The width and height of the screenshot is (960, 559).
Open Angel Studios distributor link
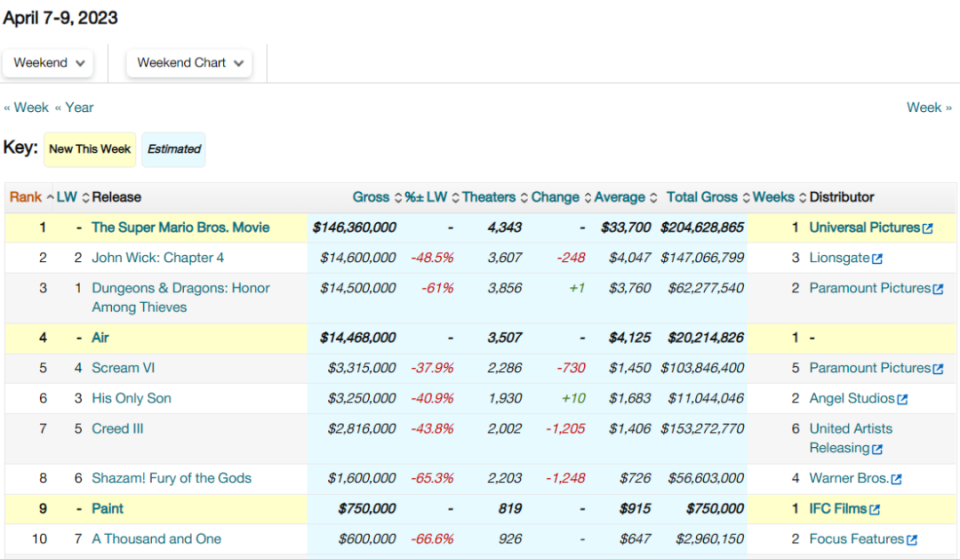tap(852, 399)
